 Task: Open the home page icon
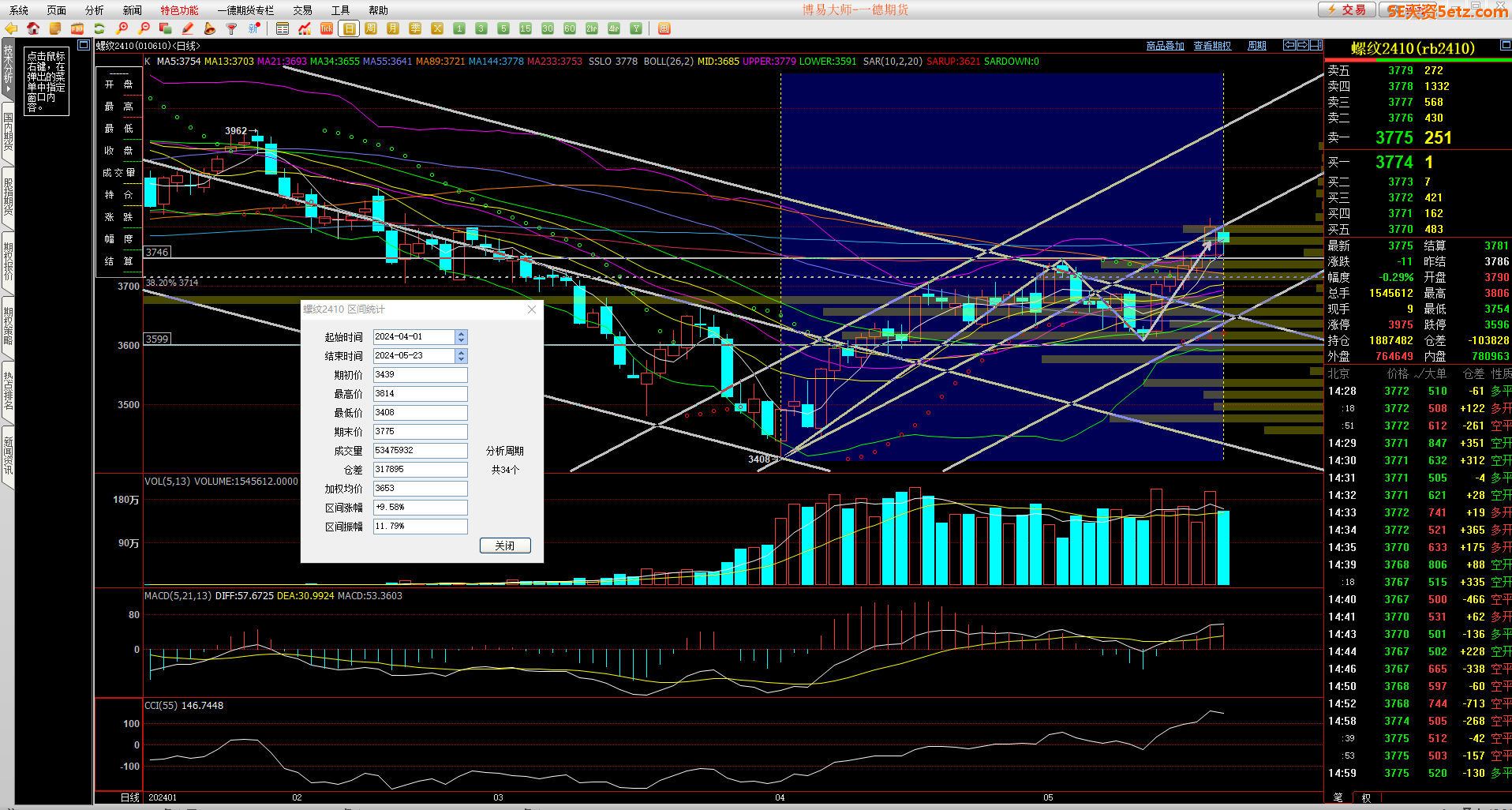(x=33, y=28)
